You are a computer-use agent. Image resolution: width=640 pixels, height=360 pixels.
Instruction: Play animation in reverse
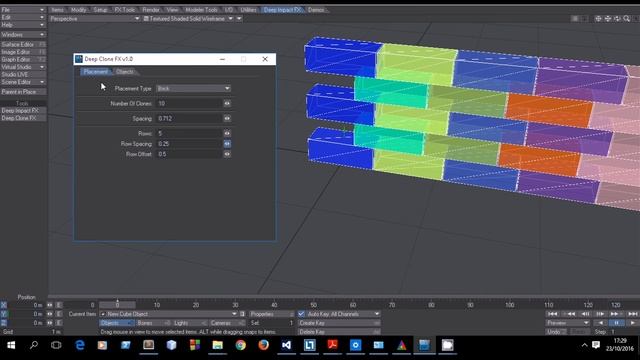pyautogui.click(x=600, y=323)
